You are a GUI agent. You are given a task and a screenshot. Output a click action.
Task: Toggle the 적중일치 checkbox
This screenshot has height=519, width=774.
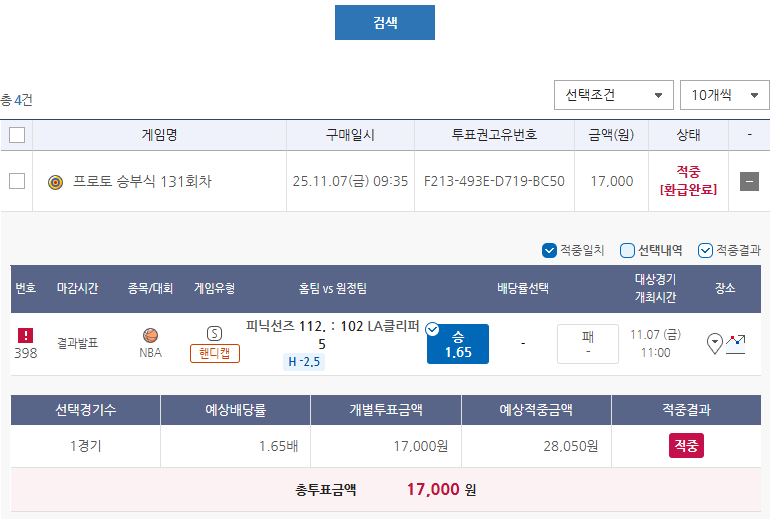(x=549, y=250)
